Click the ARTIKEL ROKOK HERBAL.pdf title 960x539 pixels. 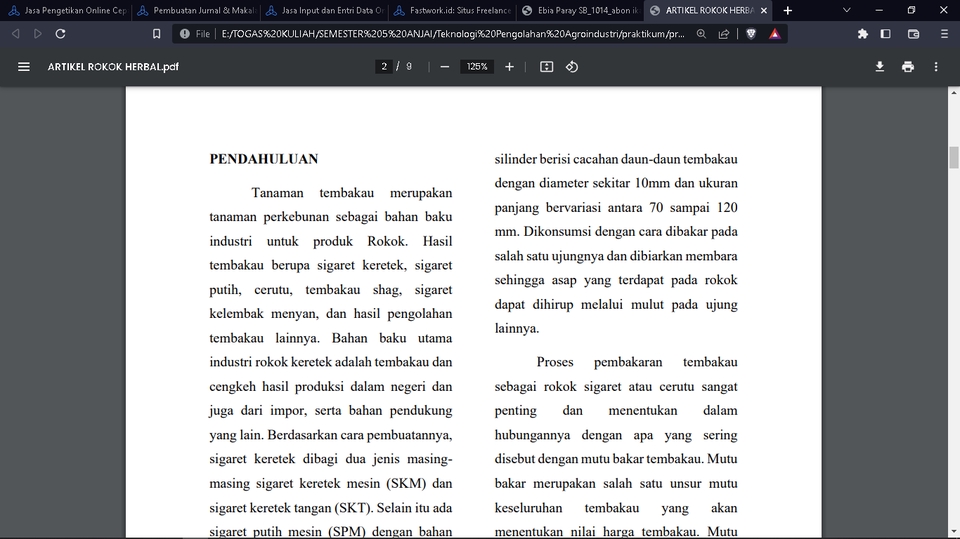pos(113,67)
